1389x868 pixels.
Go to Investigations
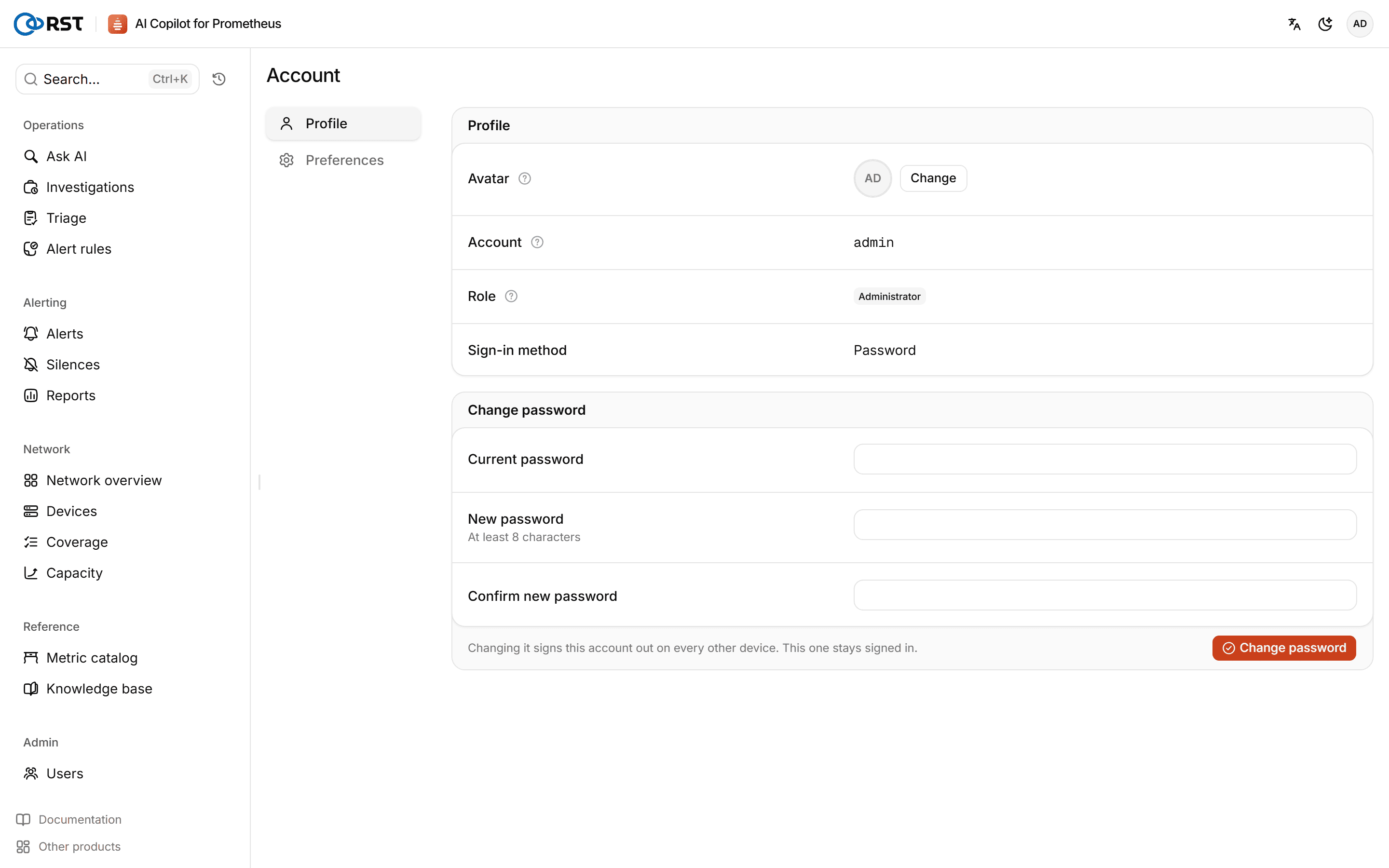coord(90,187)
